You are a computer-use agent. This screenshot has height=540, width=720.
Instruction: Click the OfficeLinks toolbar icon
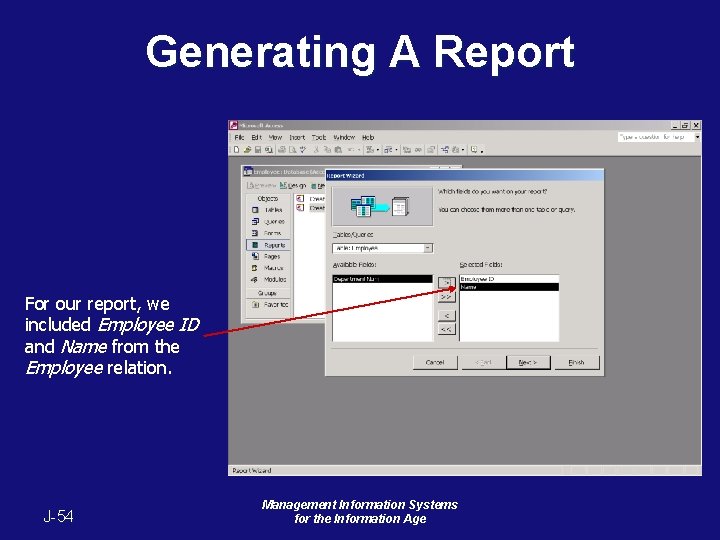click(369, 150)
